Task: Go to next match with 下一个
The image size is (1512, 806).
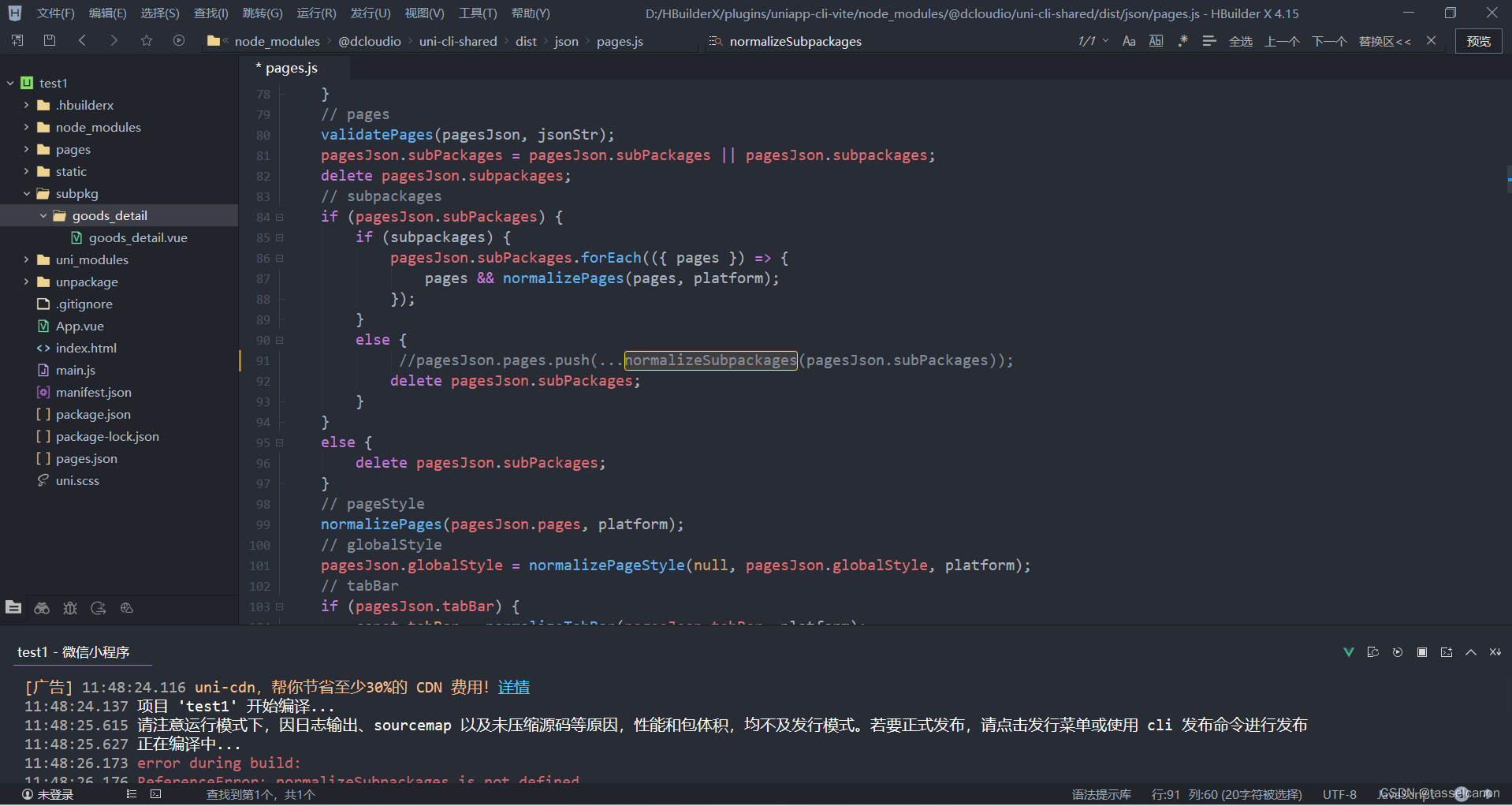Action: point(1329,41)
